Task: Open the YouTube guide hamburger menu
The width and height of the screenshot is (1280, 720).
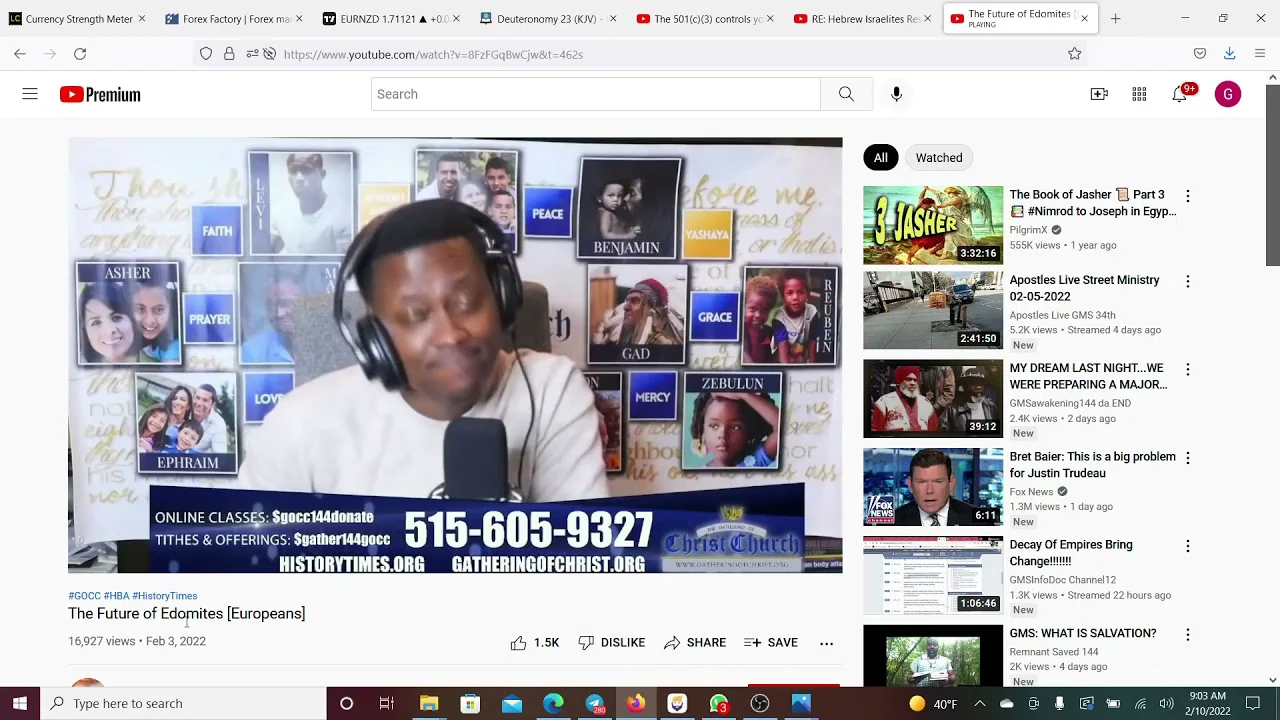Action: [30, 94]
